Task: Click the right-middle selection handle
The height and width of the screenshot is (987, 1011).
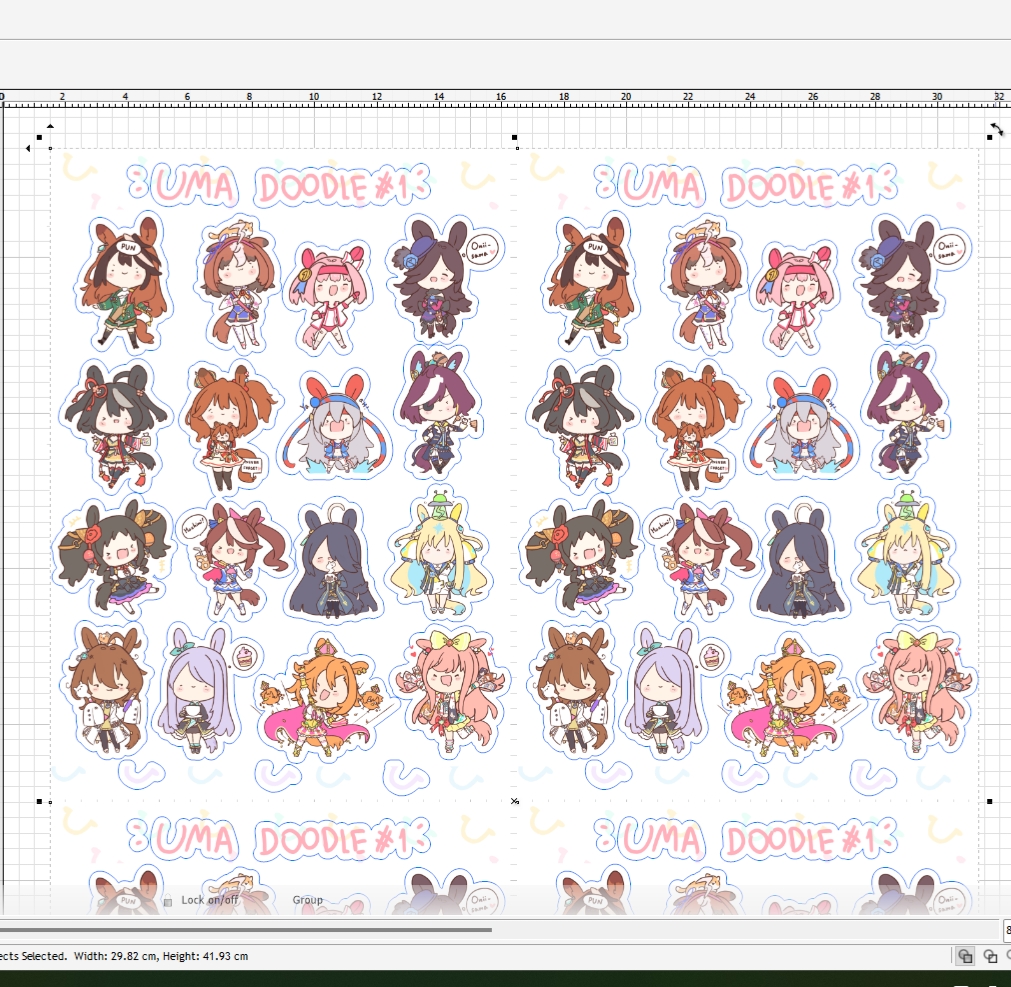Action: pyautogui.click(x=989, y=801)
